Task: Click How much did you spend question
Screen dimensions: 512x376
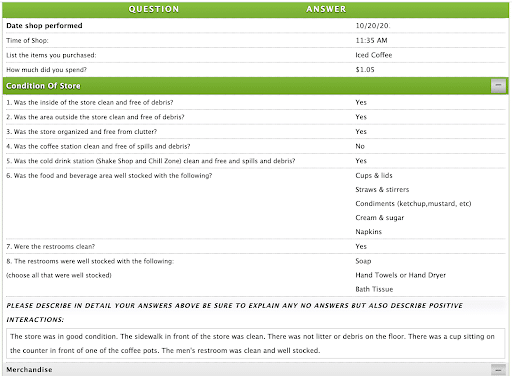Action: tap(47, 70)
